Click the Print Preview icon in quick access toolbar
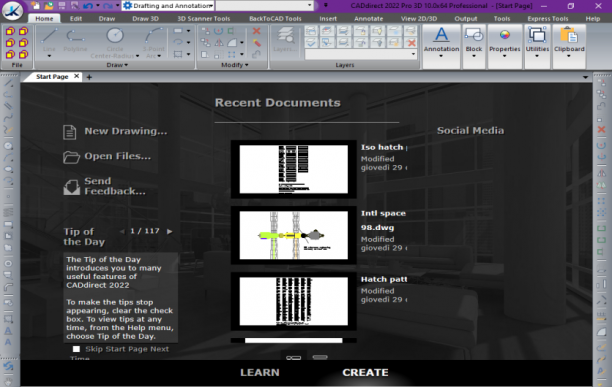612x387 pixels. (75, 6)
